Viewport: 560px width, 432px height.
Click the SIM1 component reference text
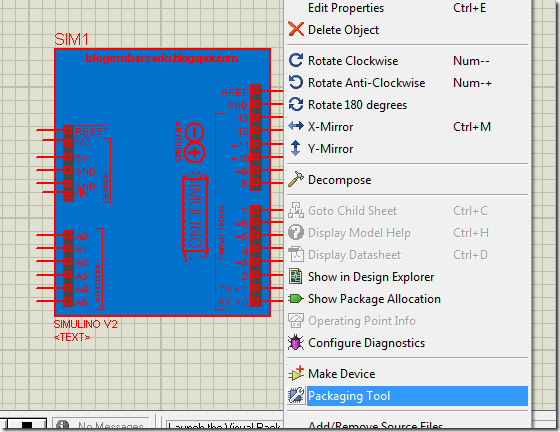tap(71, 39)
